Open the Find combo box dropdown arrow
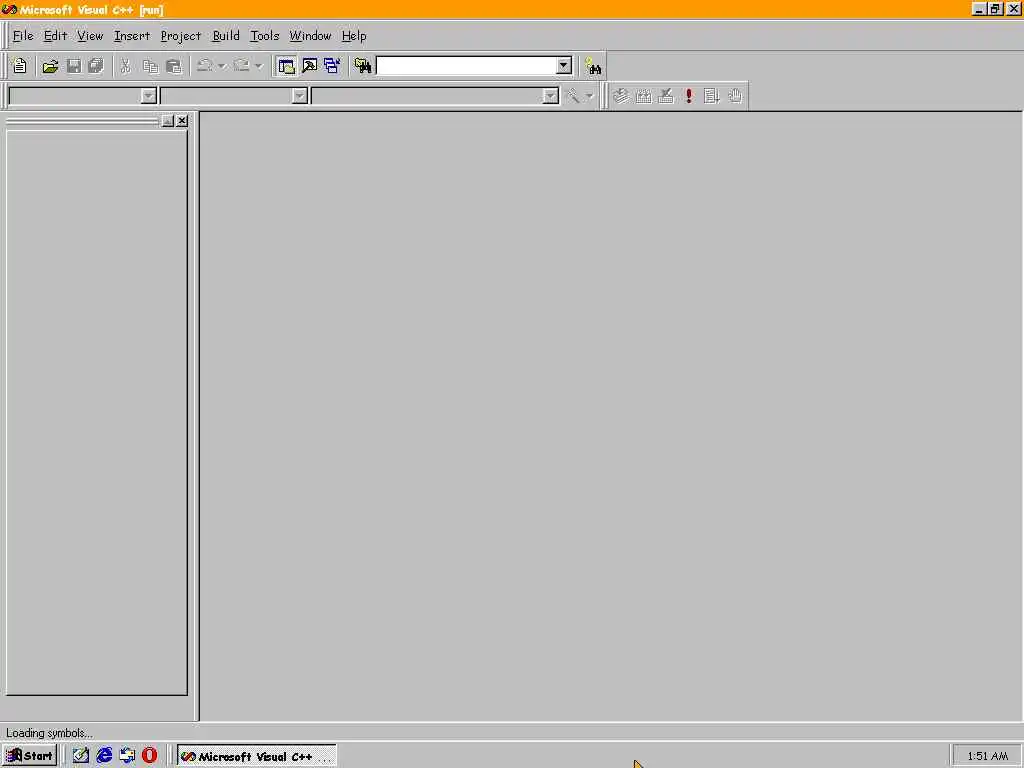Viewport: 1024px width, 768px height. click(564, 65)
